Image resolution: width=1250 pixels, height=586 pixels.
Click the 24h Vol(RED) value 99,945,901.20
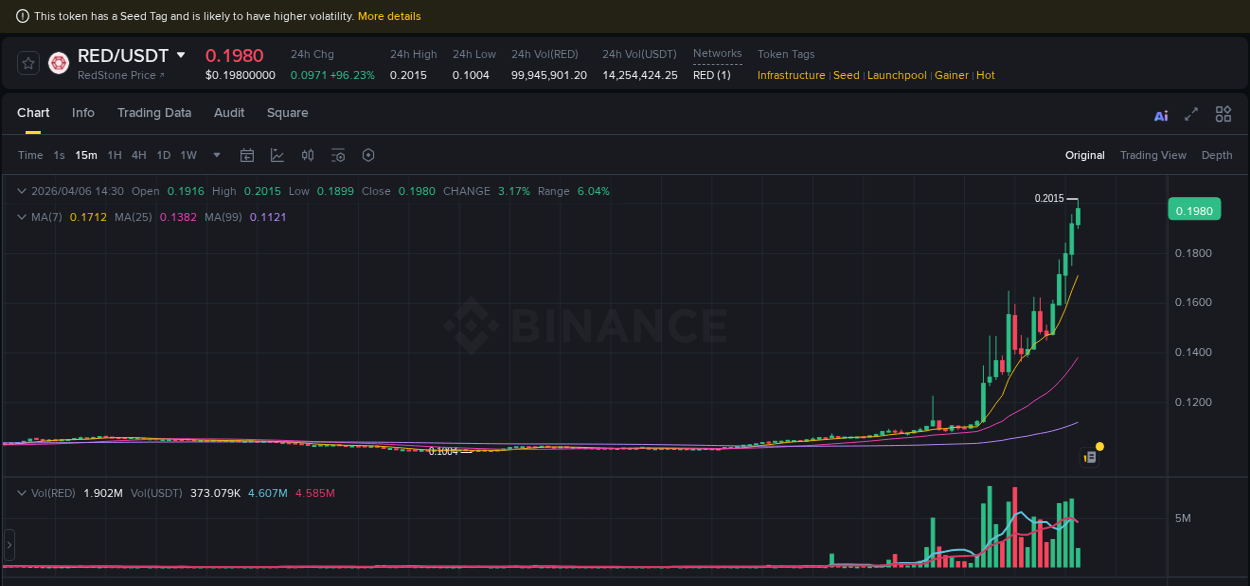[549, 75]
